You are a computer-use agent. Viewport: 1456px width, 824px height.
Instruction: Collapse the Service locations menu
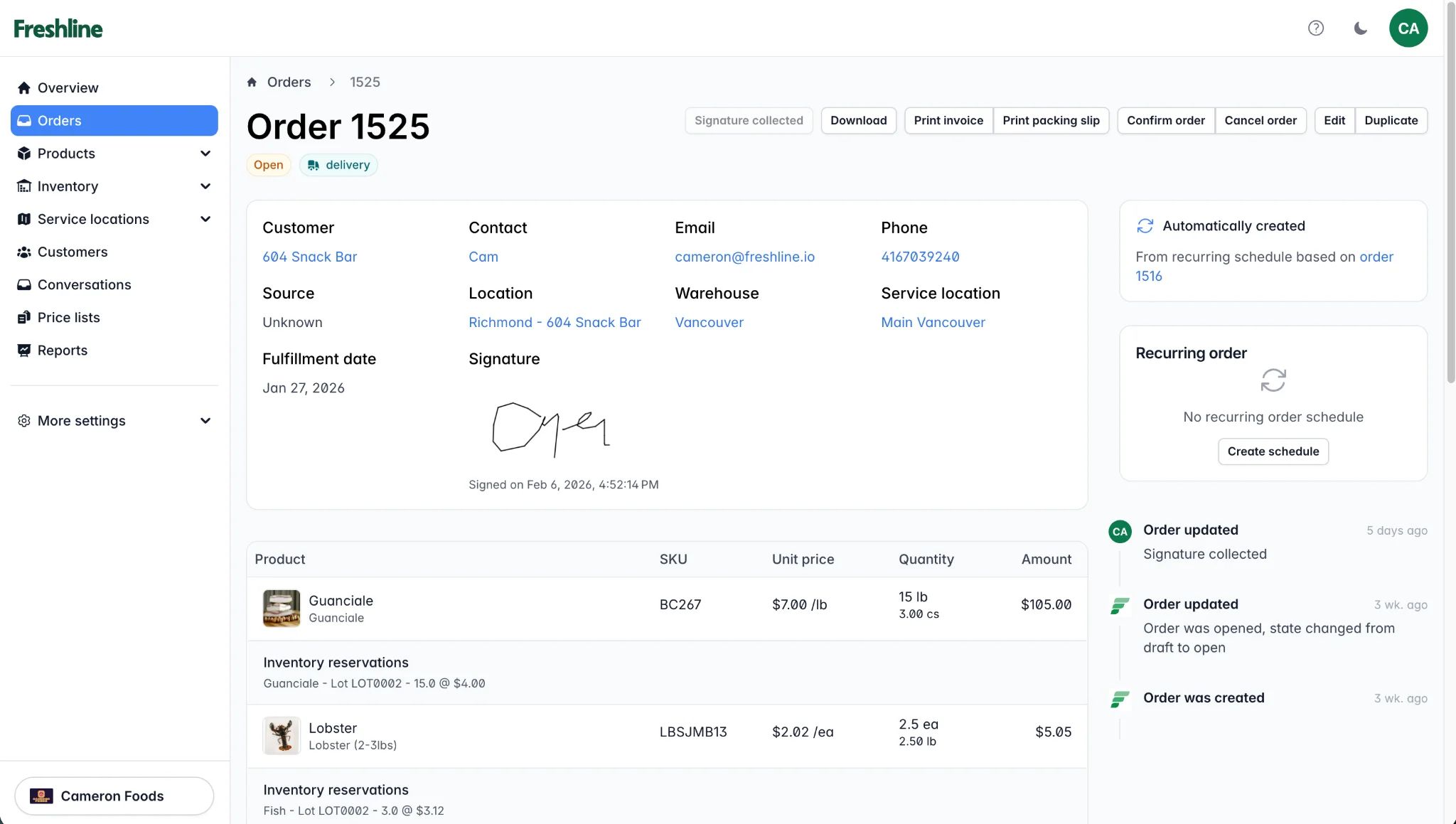tap(93, 219)
